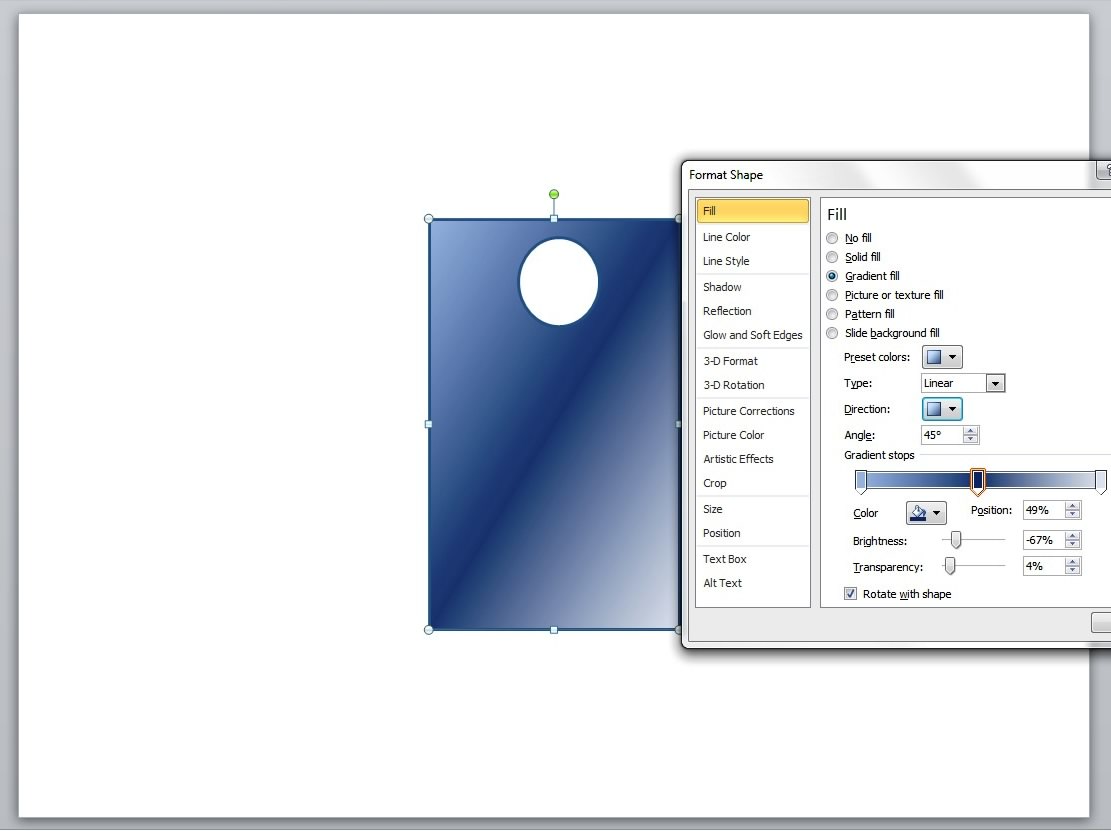Switch to the Shadow category
The width and height of the screenshot is (1111, 831).
[x=722, y=286]
